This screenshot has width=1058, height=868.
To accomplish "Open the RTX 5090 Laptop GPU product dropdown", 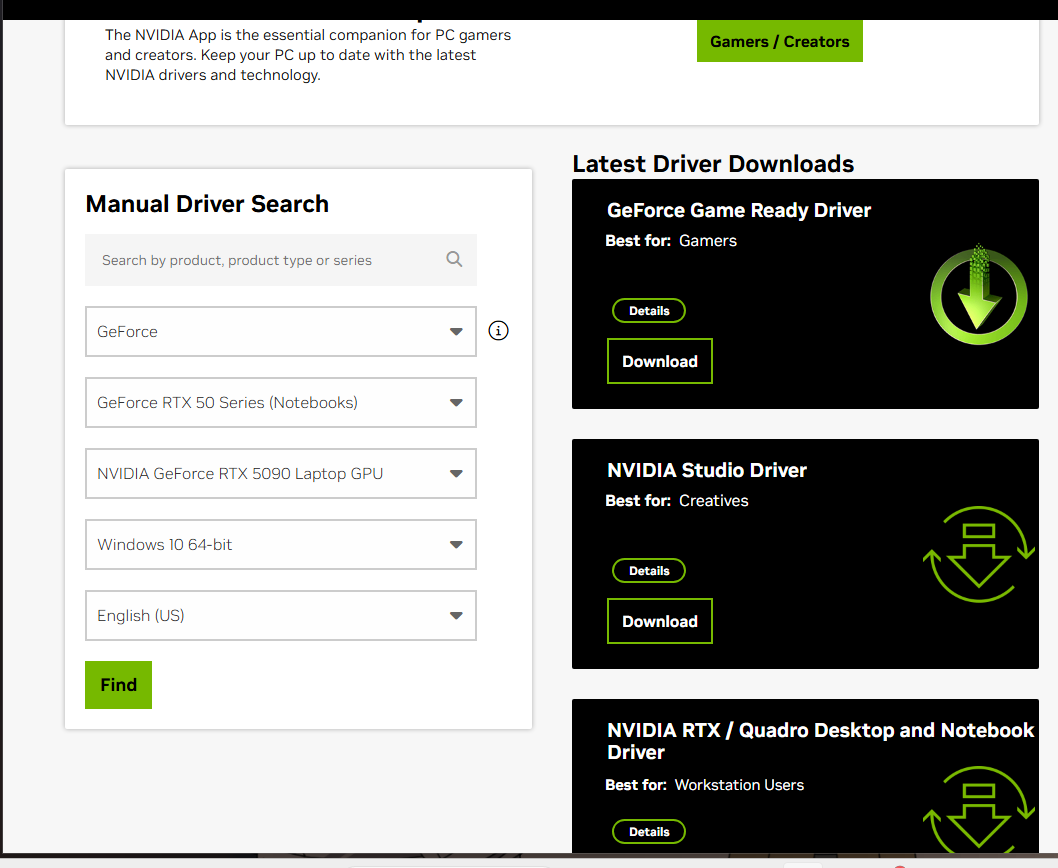I will 280,474.
